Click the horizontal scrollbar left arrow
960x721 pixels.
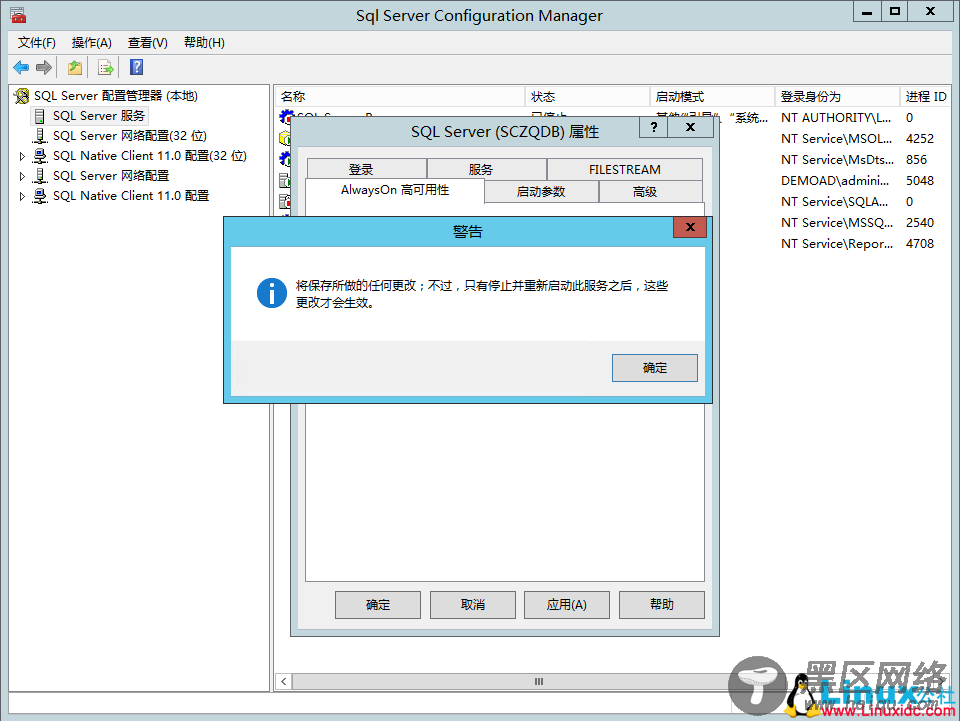[283, 681]
